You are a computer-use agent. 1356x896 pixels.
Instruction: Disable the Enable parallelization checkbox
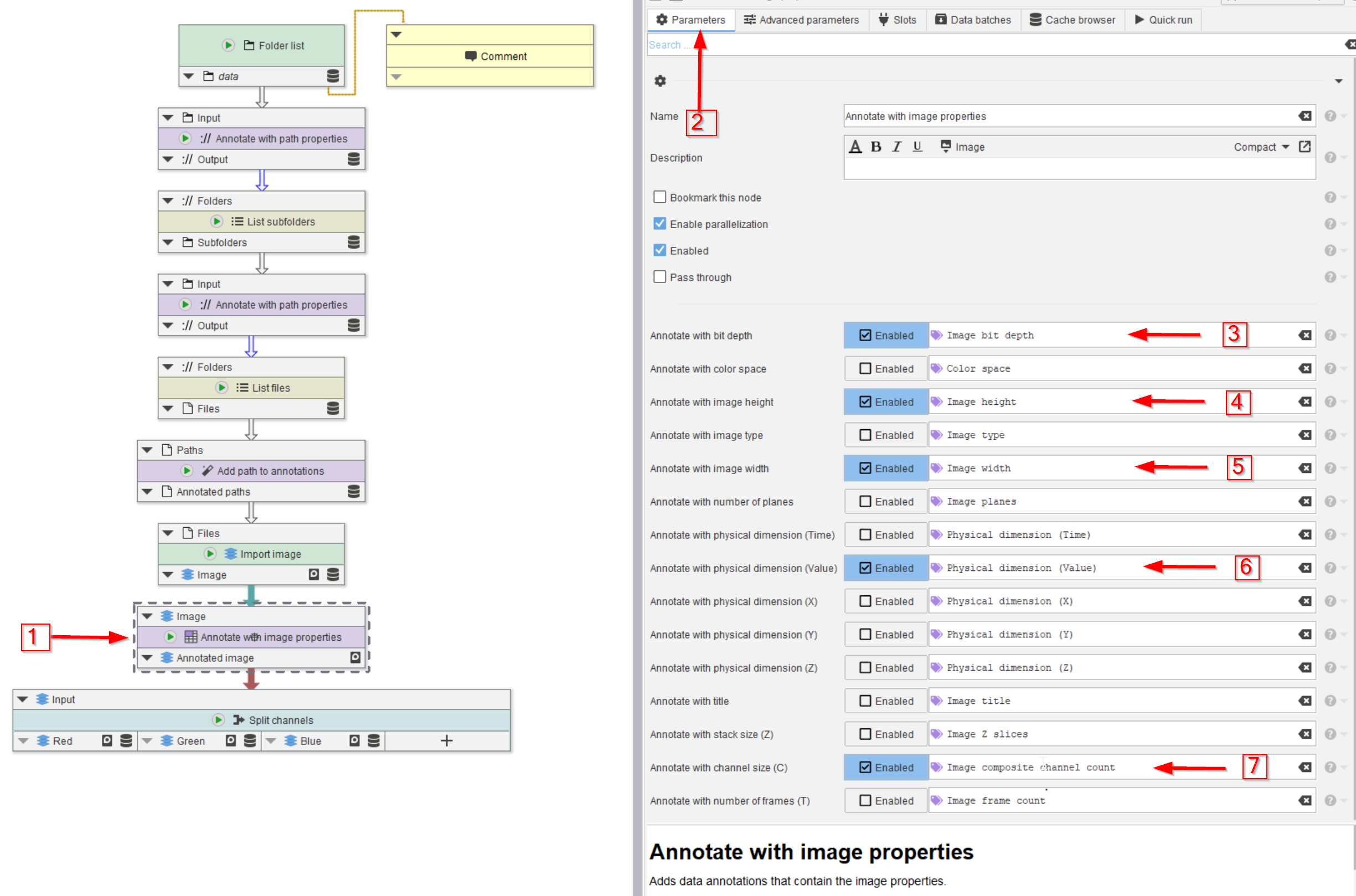(659, 224)
